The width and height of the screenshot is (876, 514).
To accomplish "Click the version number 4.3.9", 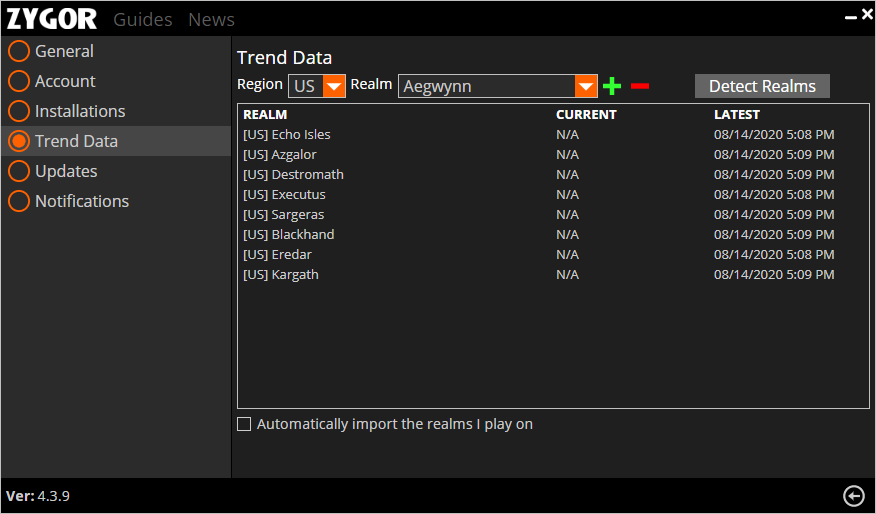I will point(54,496).
